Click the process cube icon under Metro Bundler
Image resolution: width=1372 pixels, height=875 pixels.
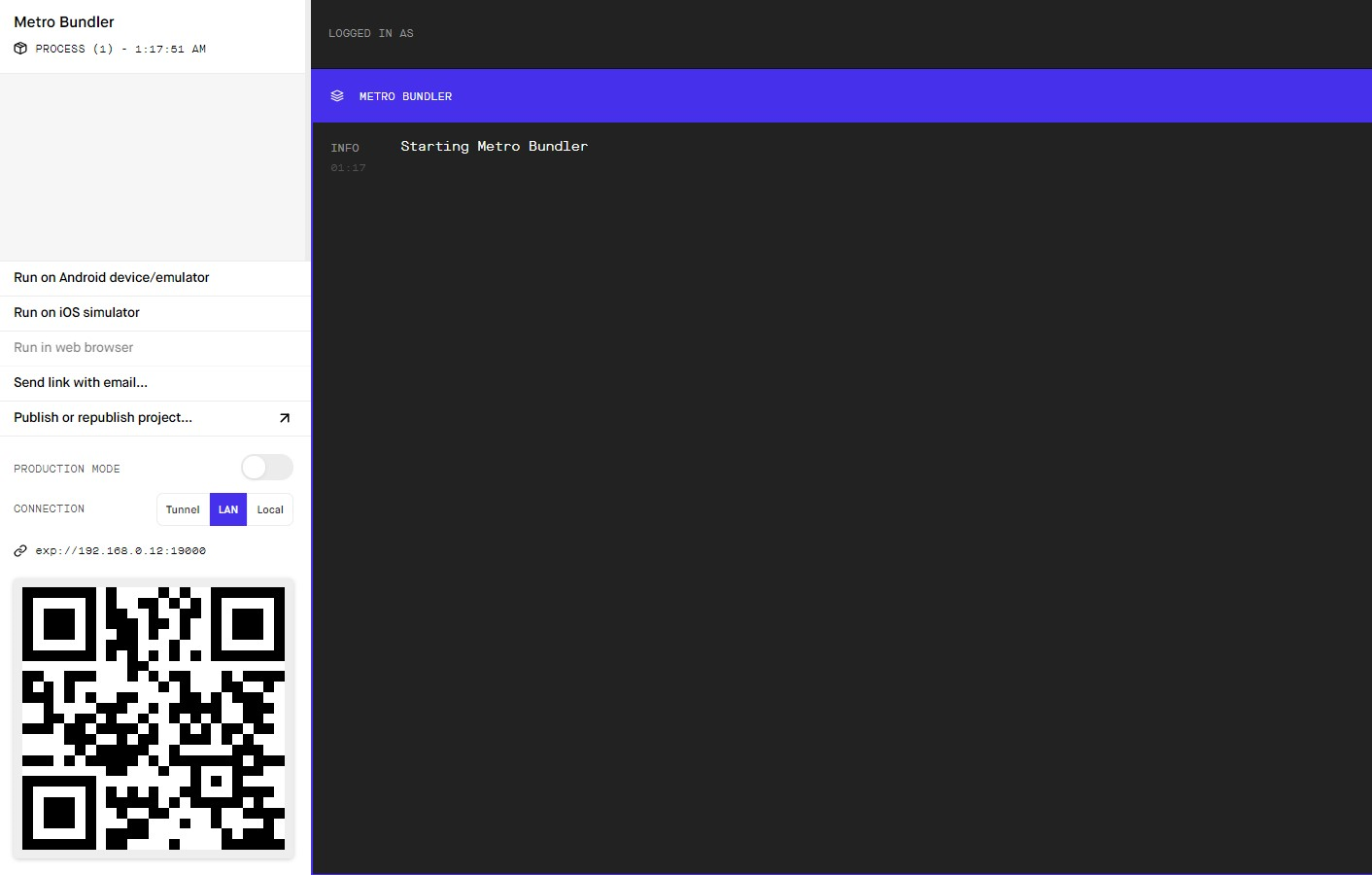tap(20, 49)
